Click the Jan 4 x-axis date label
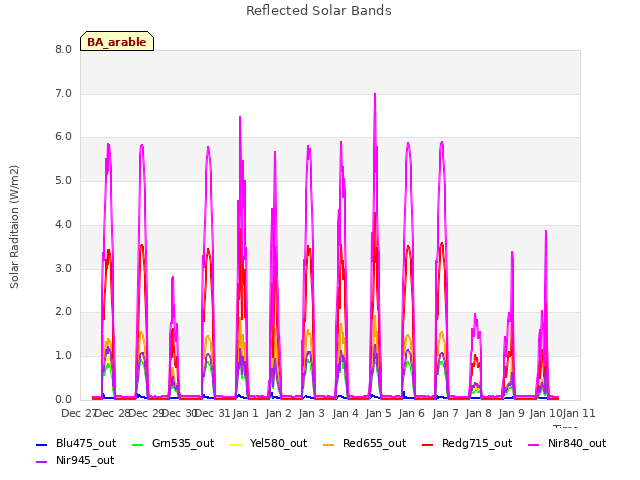This screenshot has width=640, height=480. tap(345, 413)
